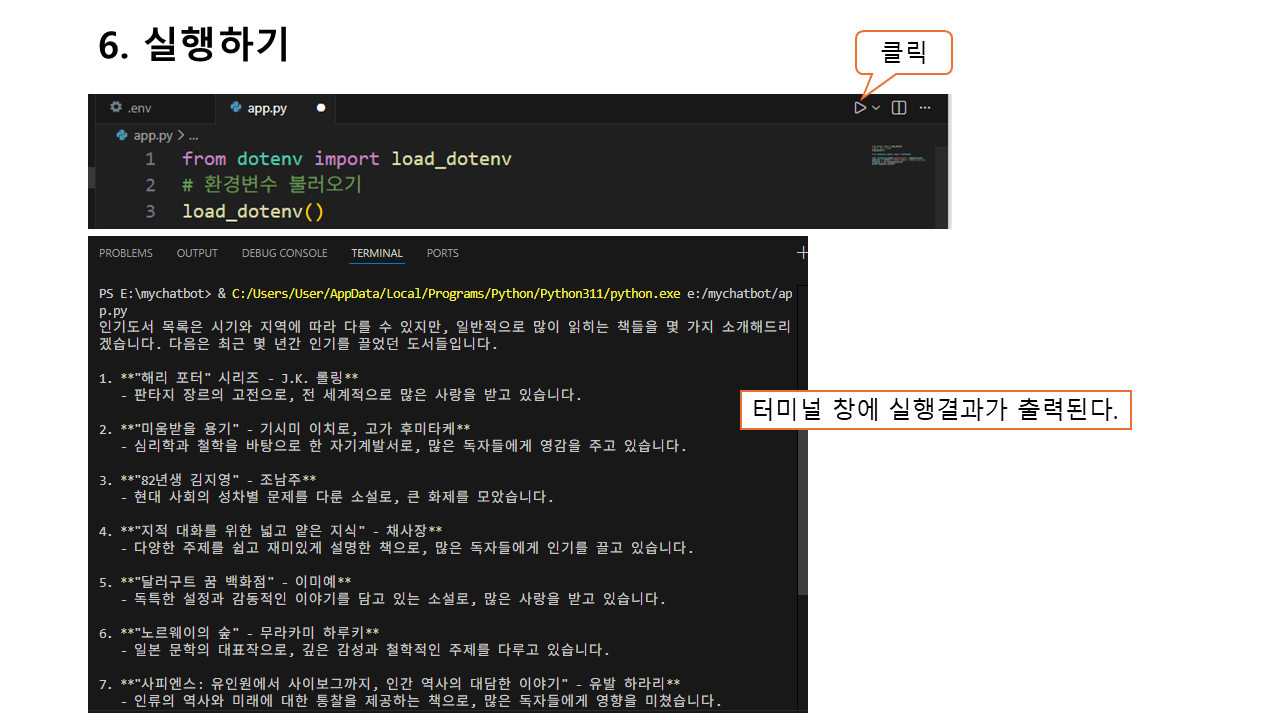Open the PROBLEMS panel

point(125,253)
